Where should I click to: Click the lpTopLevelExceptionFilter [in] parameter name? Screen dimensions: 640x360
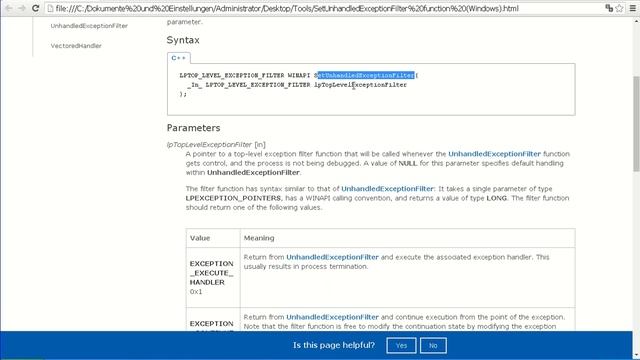click(216, 144)
